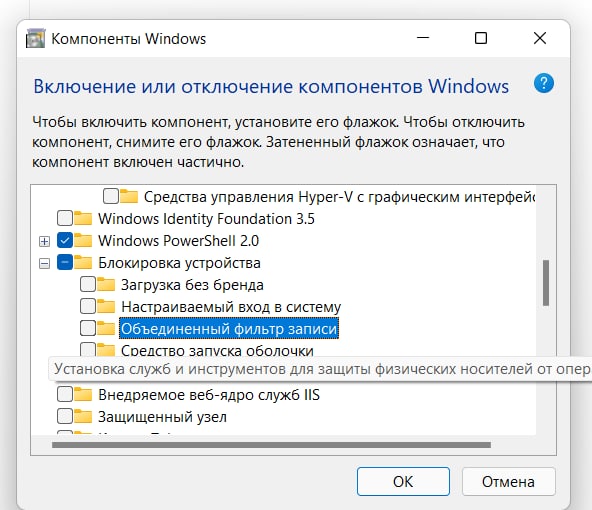Screen dimensions: 592x510
Task: Enable Загрузка без бренда checkbox
Action: [88, 284]
